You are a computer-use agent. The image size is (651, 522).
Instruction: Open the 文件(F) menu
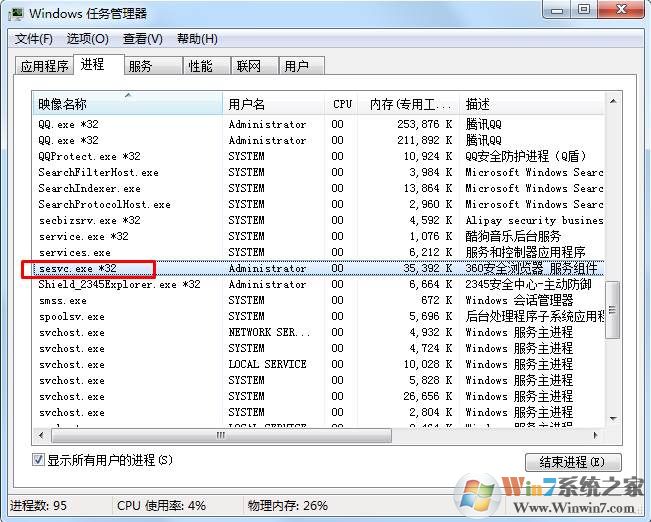(34, 39)
